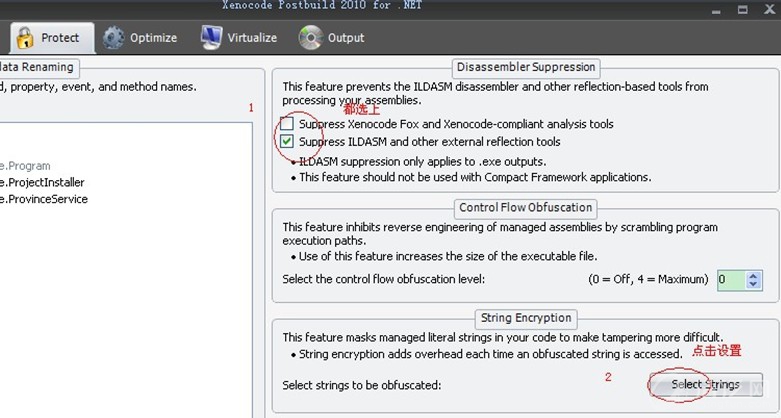
Task: Decrease control flow obfuscation level with down arrow
Action: coord(755,285)
